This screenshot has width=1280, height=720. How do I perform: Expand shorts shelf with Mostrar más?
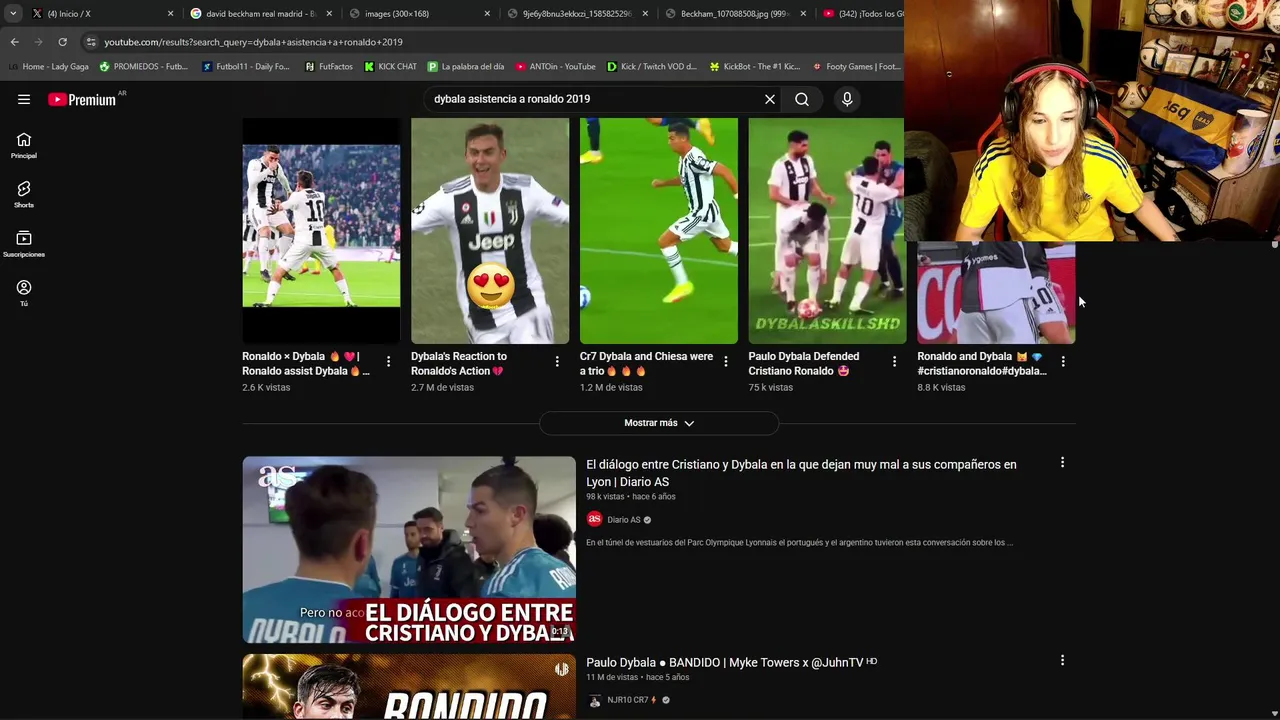click(x=659, y=423)
